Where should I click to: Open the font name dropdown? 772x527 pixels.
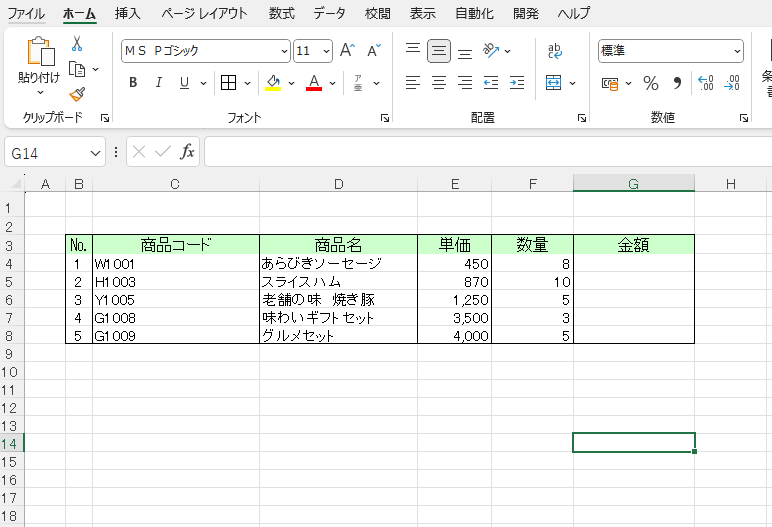[284, 51]
